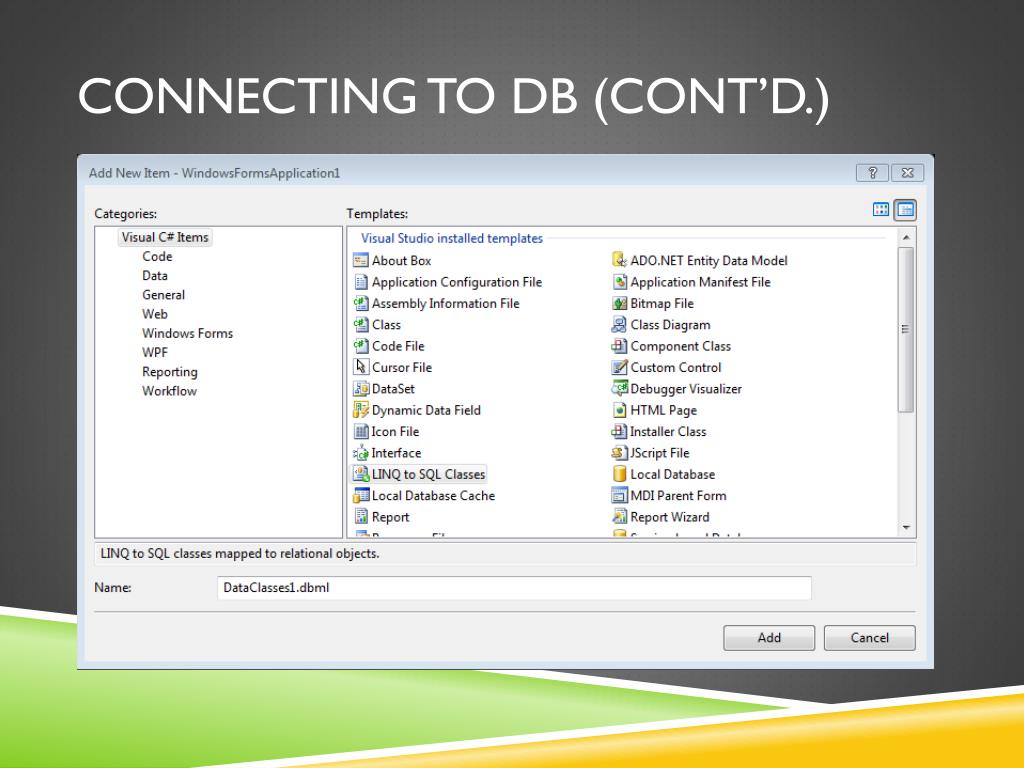The image size is (1024, 768).
Task: Select the Local Database Cache icon
Action: (x=360, y=496)
